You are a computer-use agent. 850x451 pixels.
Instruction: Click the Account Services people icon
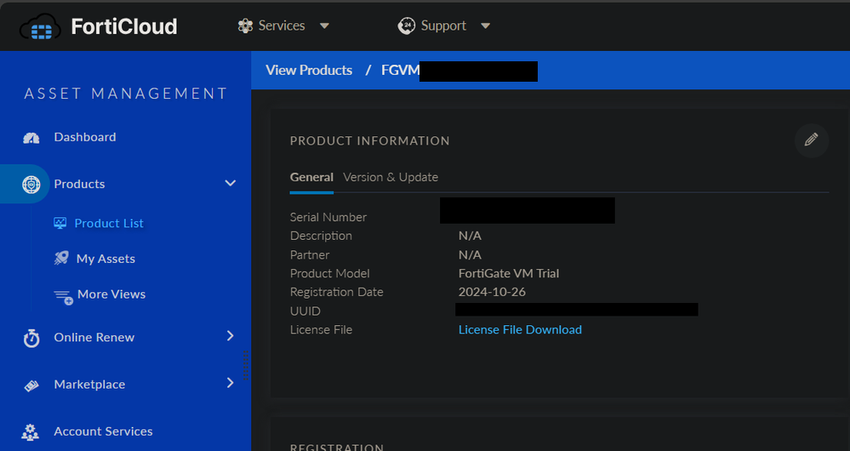pyautogui.click(x=31, y=432)
